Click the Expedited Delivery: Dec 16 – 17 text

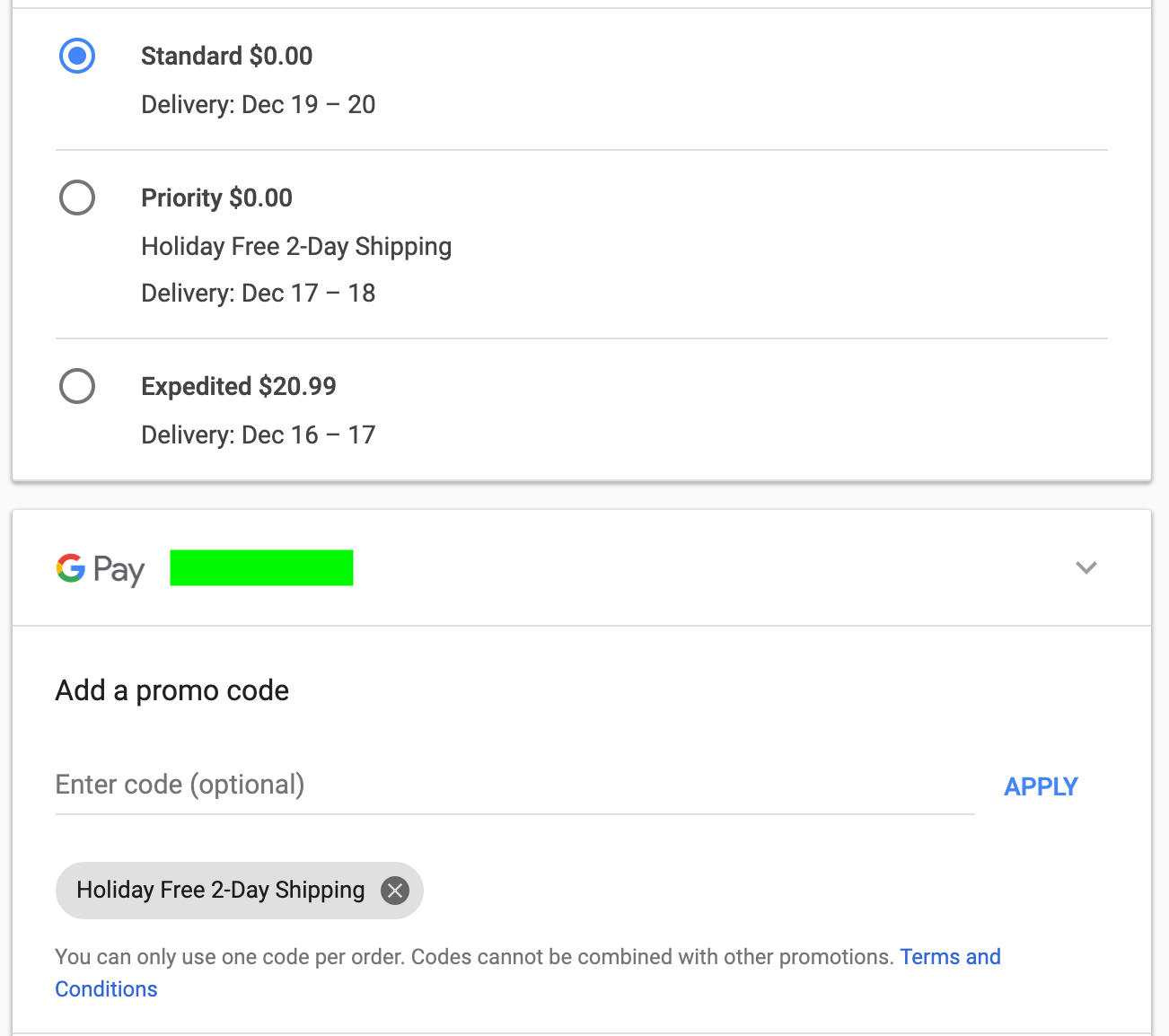[x=258, y=435]
